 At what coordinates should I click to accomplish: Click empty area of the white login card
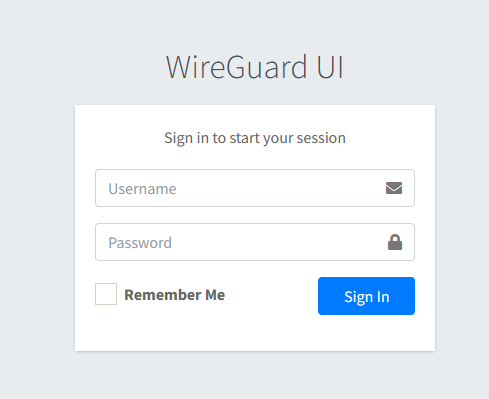(x=255, y=333)
